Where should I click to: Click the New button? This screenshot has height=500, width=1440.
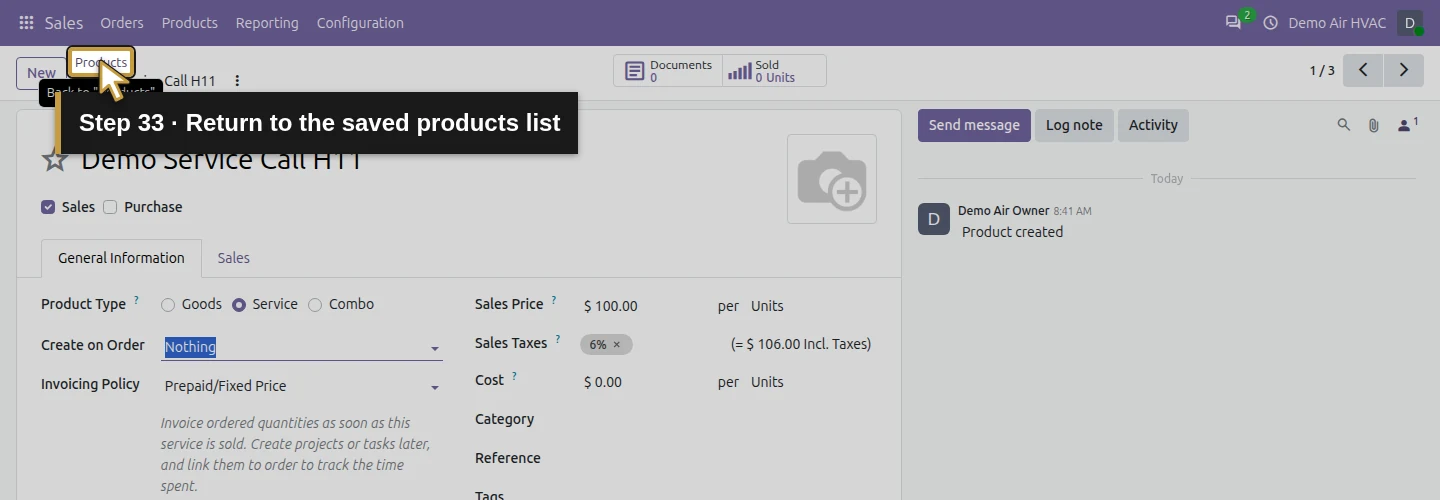pyautogui.click(x=41, y=73)
